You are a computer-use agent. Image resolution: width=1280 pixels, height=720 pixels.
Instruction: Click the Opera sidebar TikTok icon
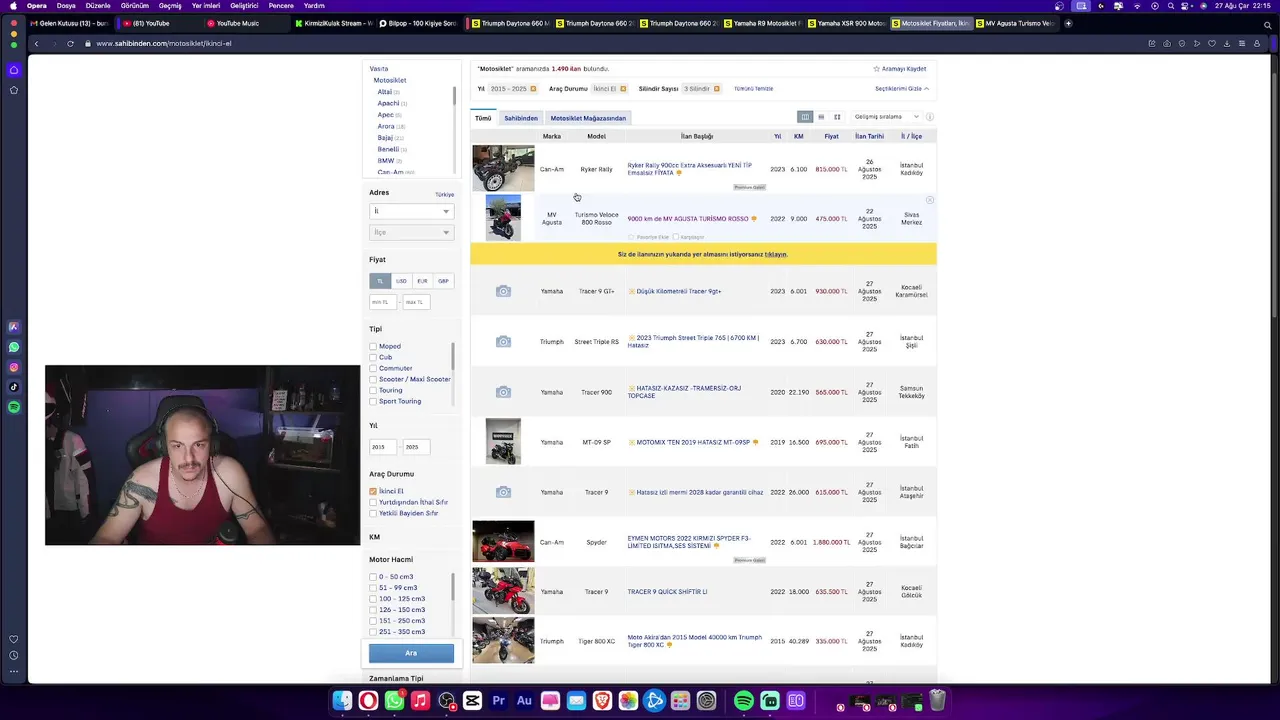[14, 387]
